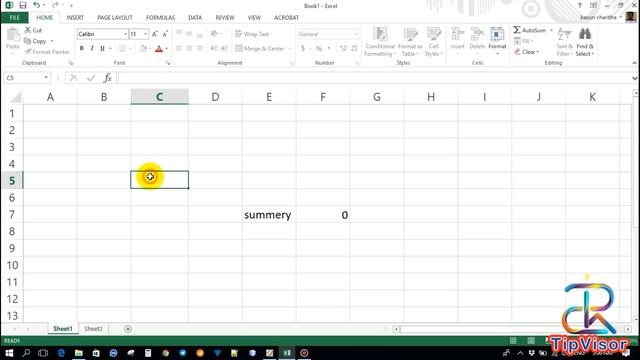640x360 pixels.
Task: Click Insert Function fx button
Action: [107, 78]
